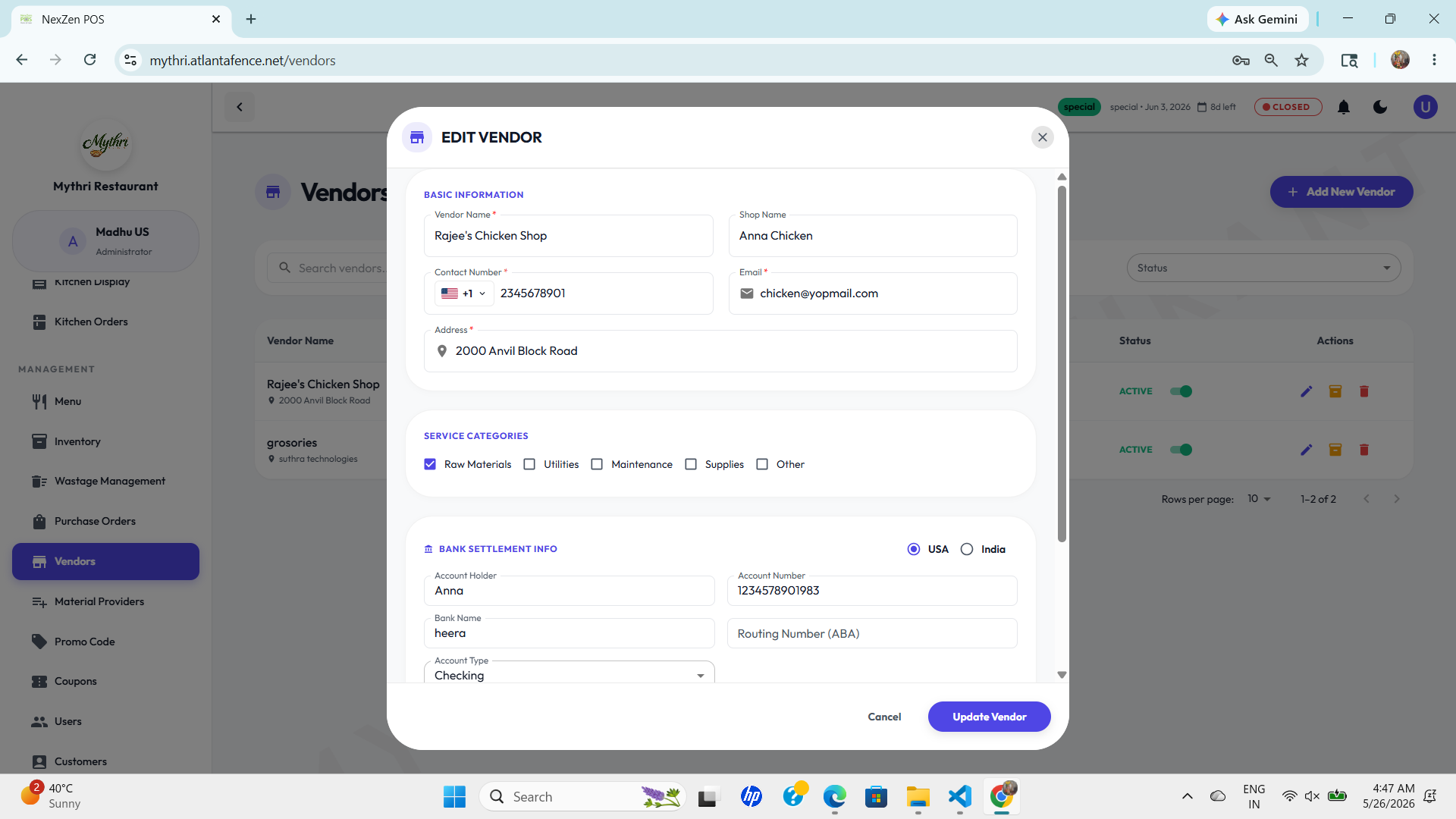Delete Rajee's Chicken Shop trash icon

[1364, 391]
